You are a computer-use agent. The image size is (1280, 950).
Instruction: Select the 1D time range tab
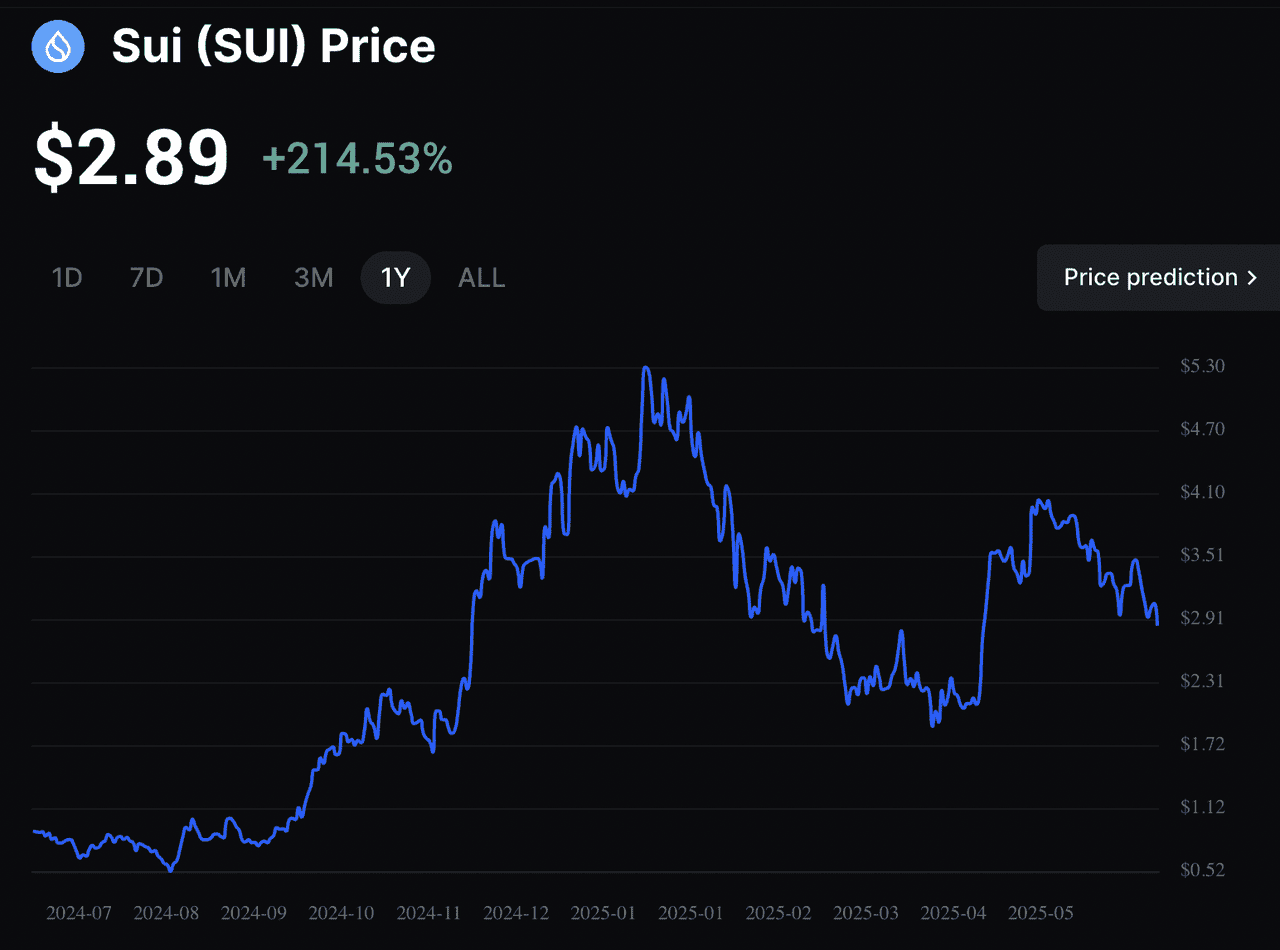(67, 278)
